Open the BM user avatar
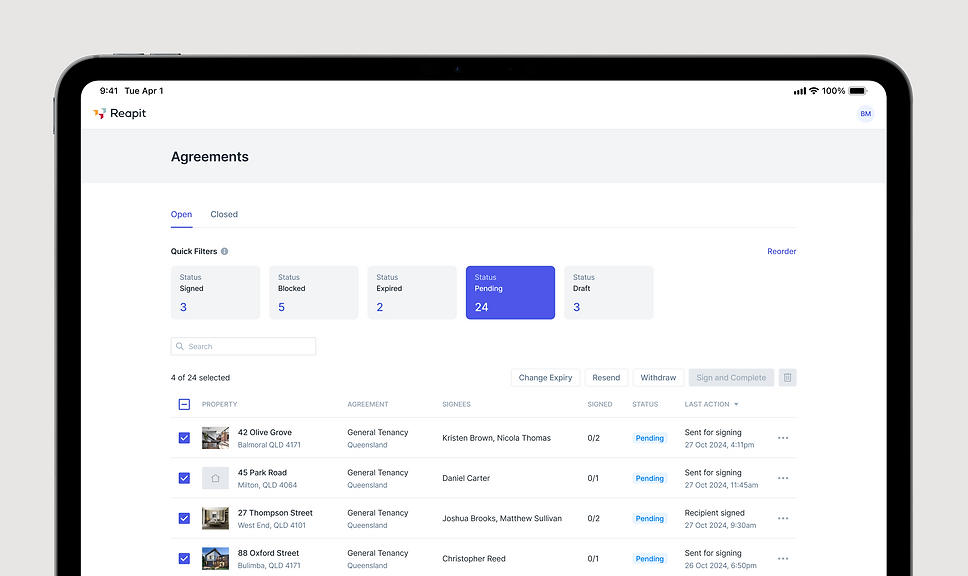This screenshot has width=968, height=576. [866, 114]
